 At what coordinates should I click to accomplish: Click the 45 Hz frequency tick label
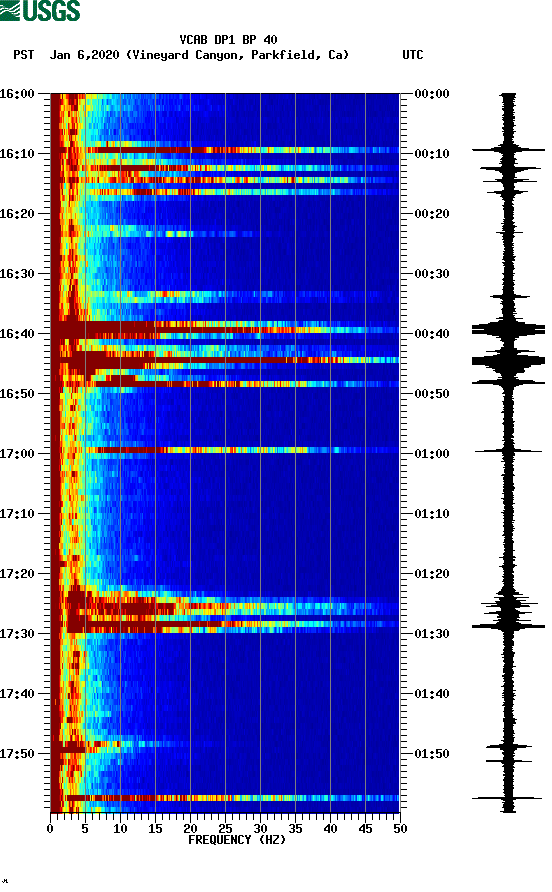pyautogui.click(x=365, y=829)
